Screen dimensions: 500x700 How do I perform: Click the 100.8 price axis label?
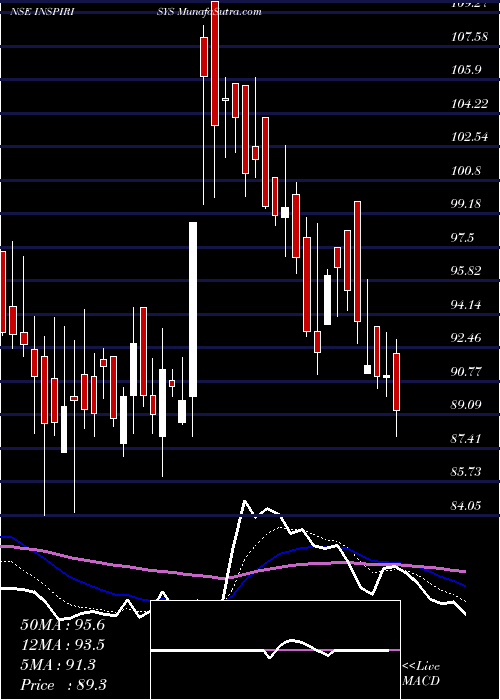pyautogui.click(x=467, y=171)
